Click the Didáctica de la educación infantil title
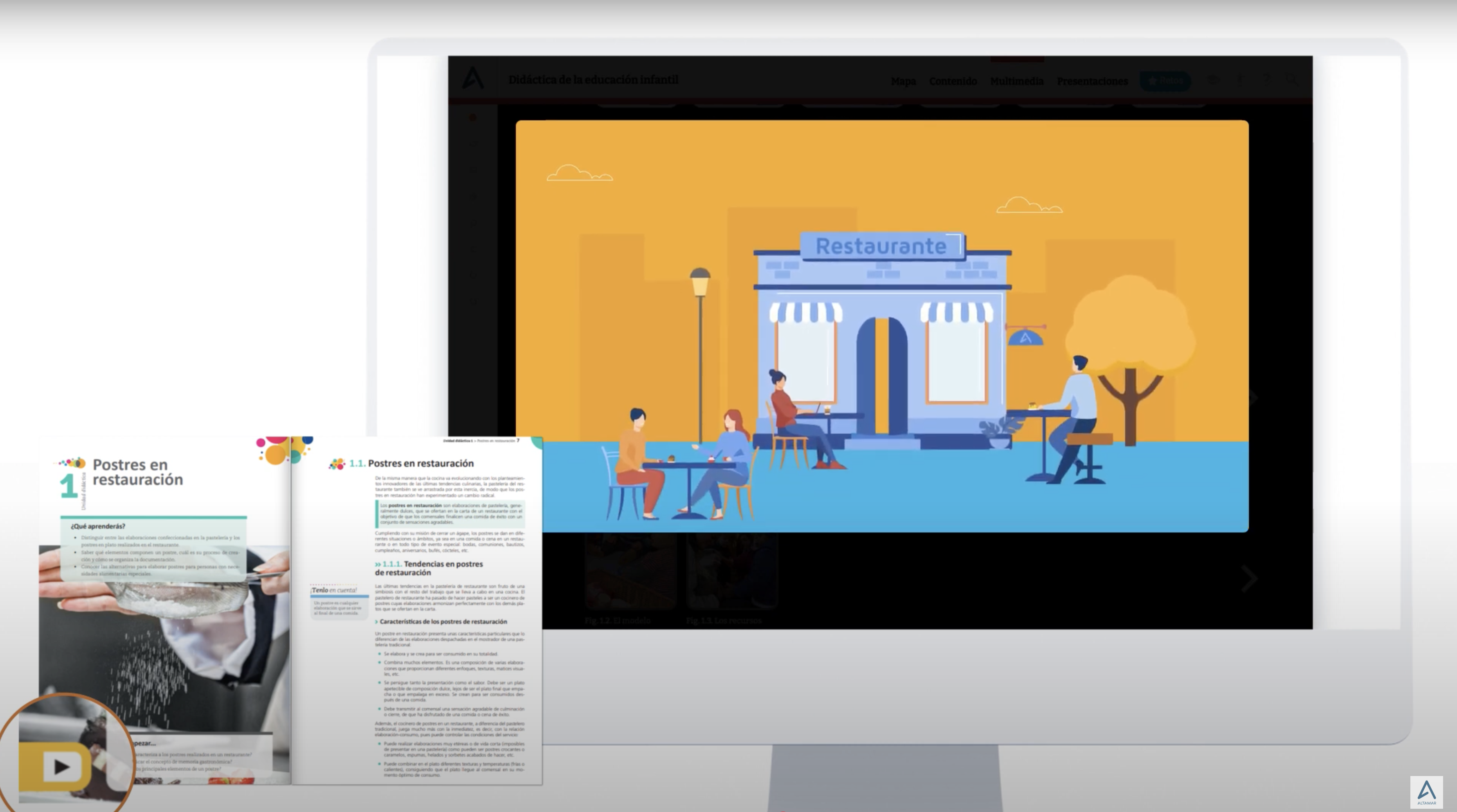This screenshot has height=812, width=1457. (x=593, y=80)
